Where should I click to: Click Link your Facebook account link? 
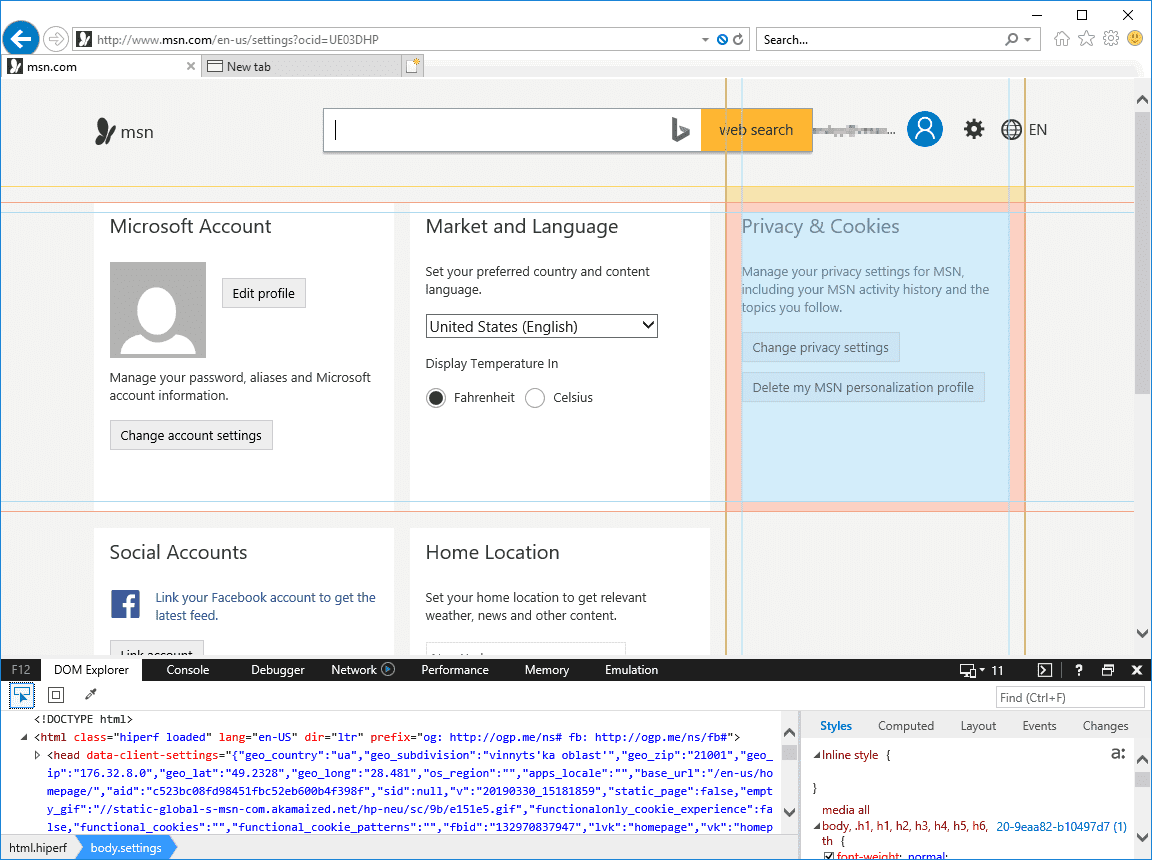[265, 607]
